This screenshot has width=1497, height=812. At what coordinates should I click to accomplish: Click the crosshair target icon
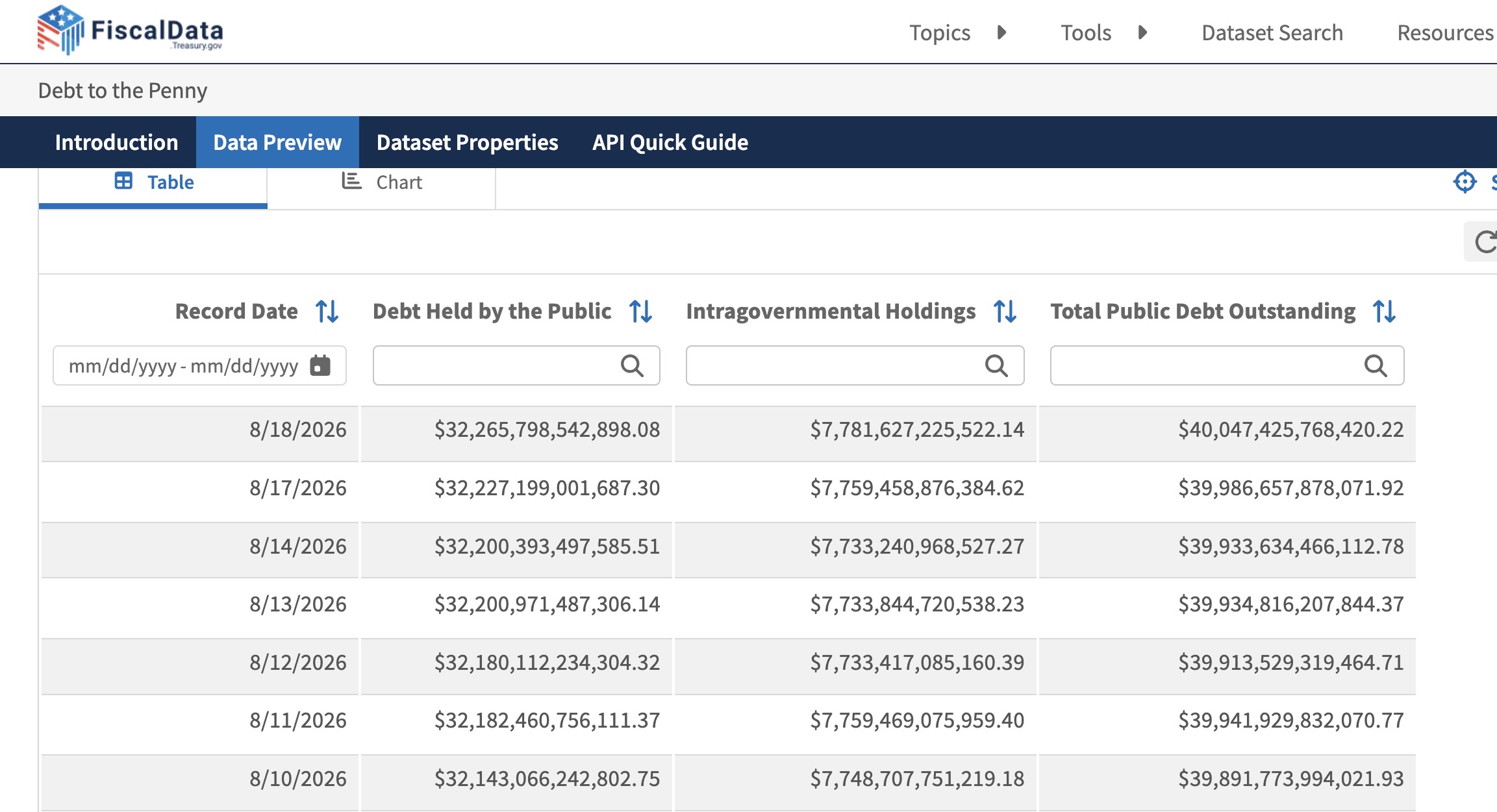(x=1465, y=182)
